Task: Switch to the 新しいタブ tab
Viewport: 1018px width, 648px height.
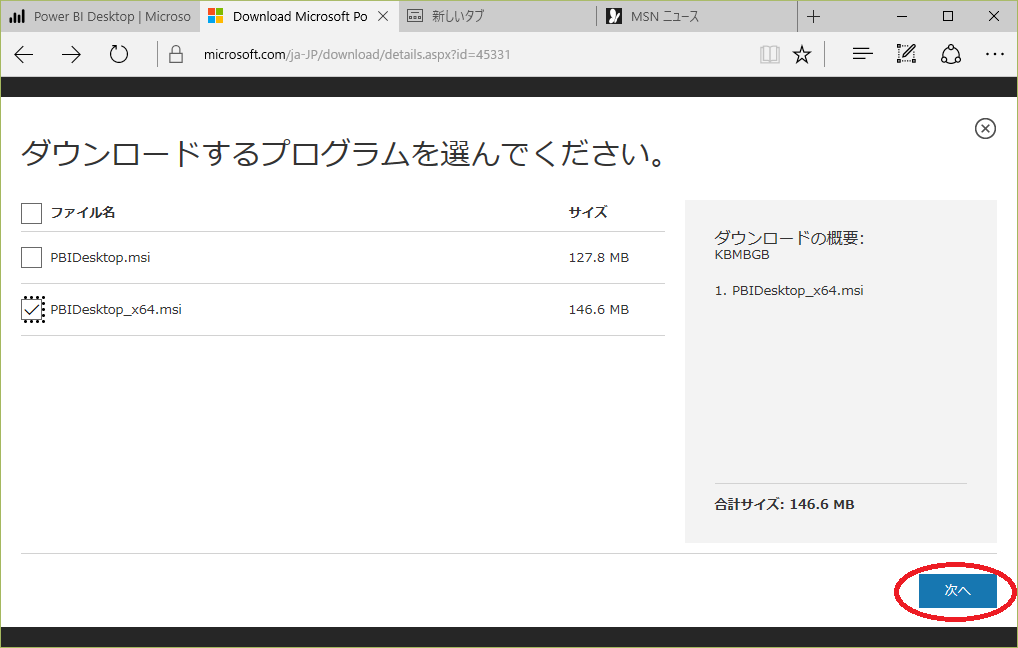Action: coord(497,16)
